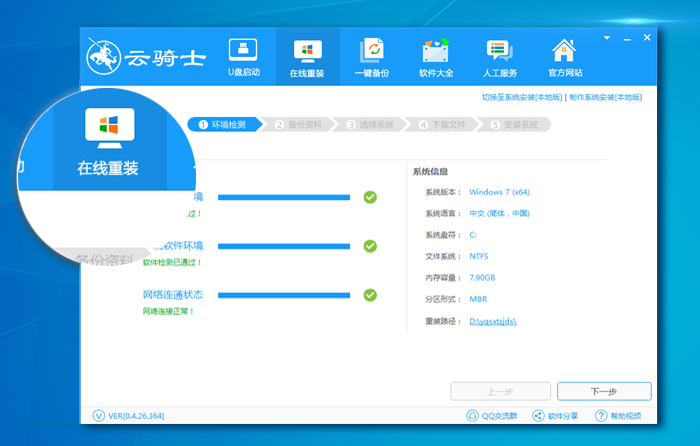Viewport: 700px width, 446px height.
Task: Click the 系统信息 heading
Action: click(430, 171)
